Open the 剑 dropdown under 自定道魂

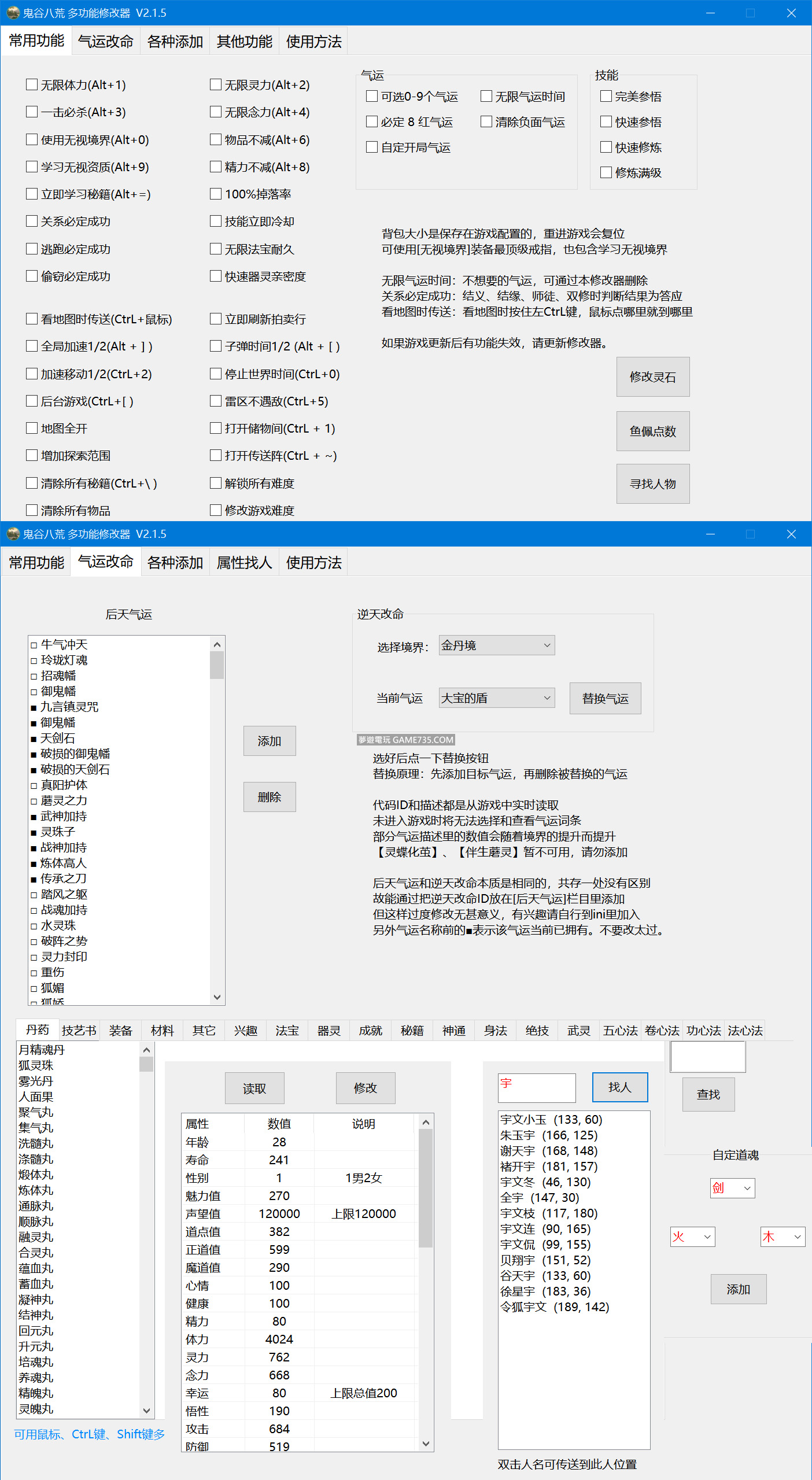click(732, 1188)
